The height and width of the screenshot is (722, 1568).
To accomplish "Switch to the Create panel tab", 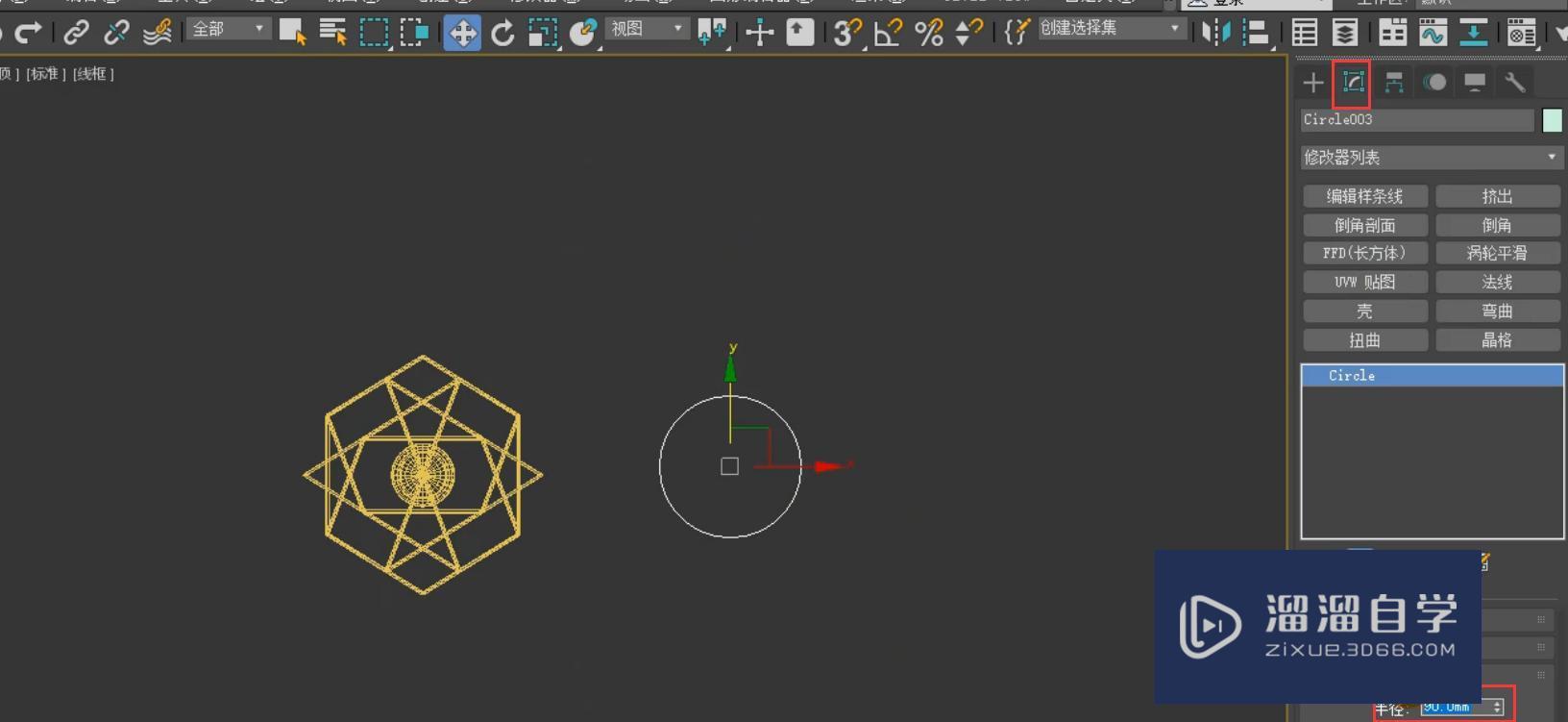I will [x=1312, y=83].
